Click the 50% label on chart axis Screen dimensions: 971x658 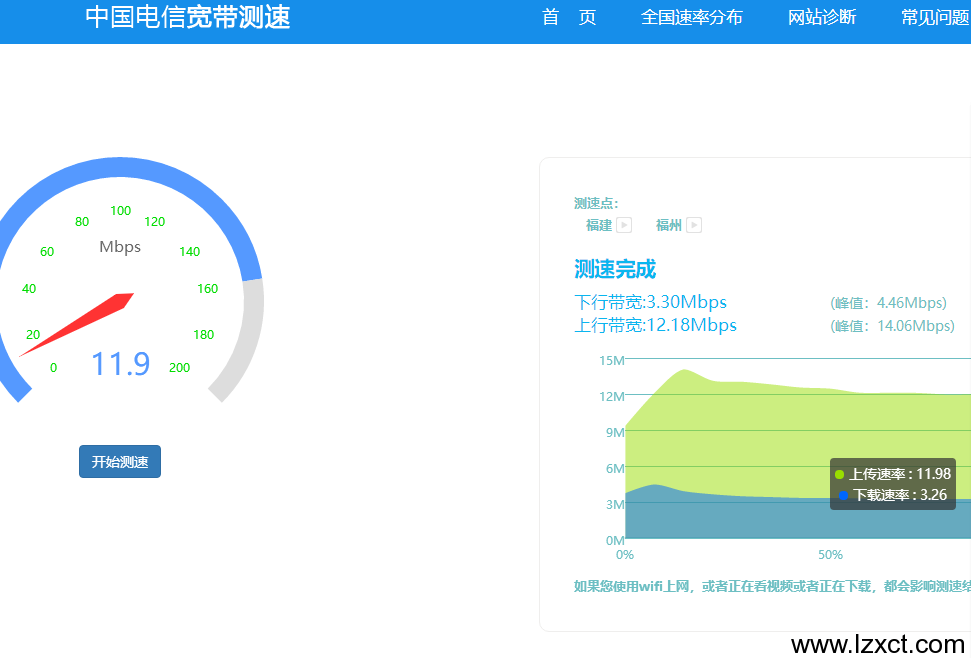click(830, 555)
